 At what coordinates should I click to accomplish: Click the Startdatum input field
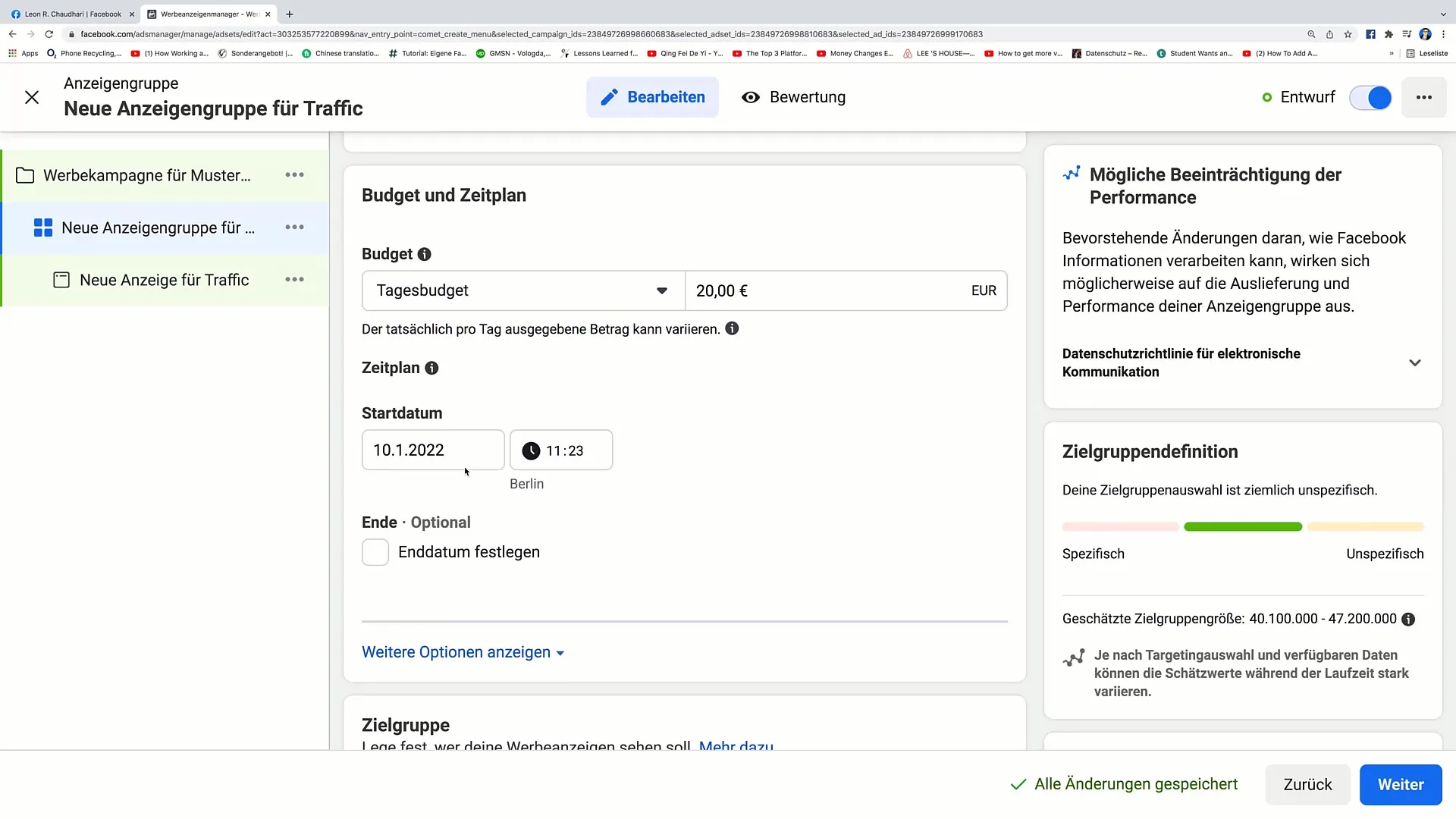[432, 450]
